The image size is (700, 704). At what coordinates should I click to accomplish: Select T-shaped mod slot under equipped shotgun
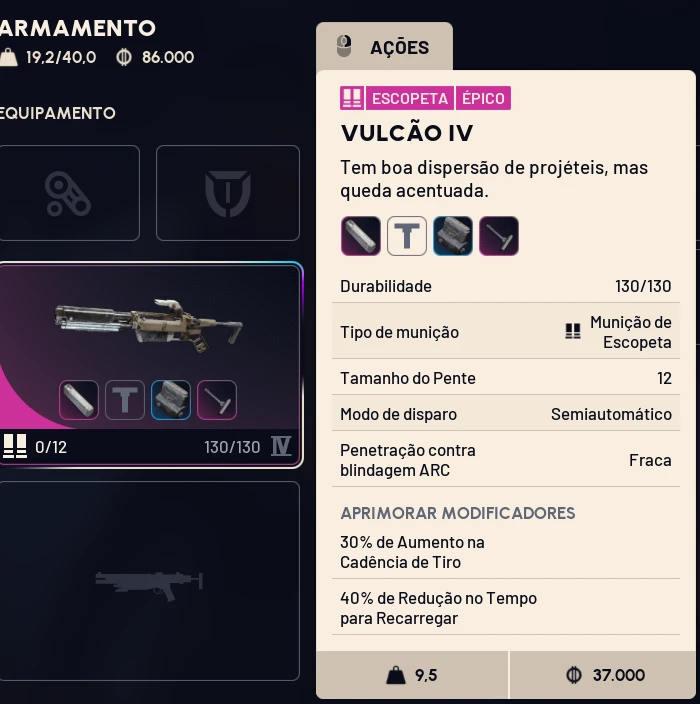point(125,400)
